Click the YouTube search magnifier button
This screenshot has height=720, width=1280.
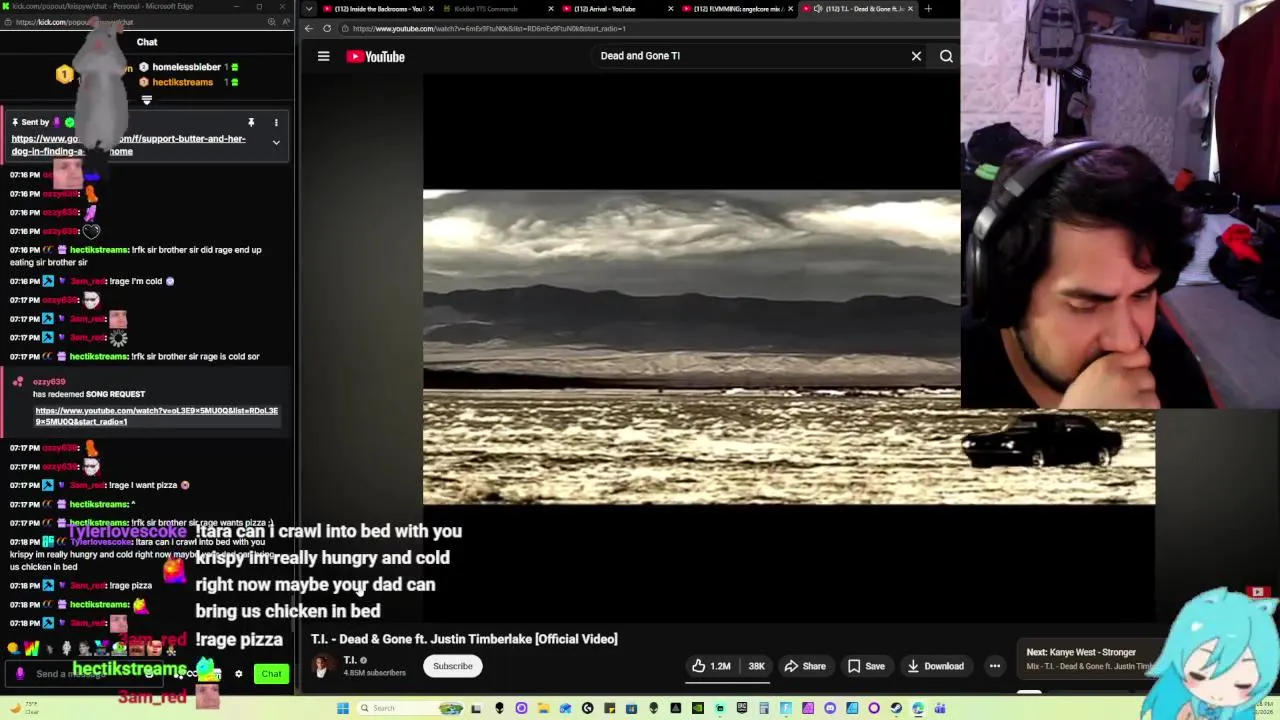[x=946, y=56]
